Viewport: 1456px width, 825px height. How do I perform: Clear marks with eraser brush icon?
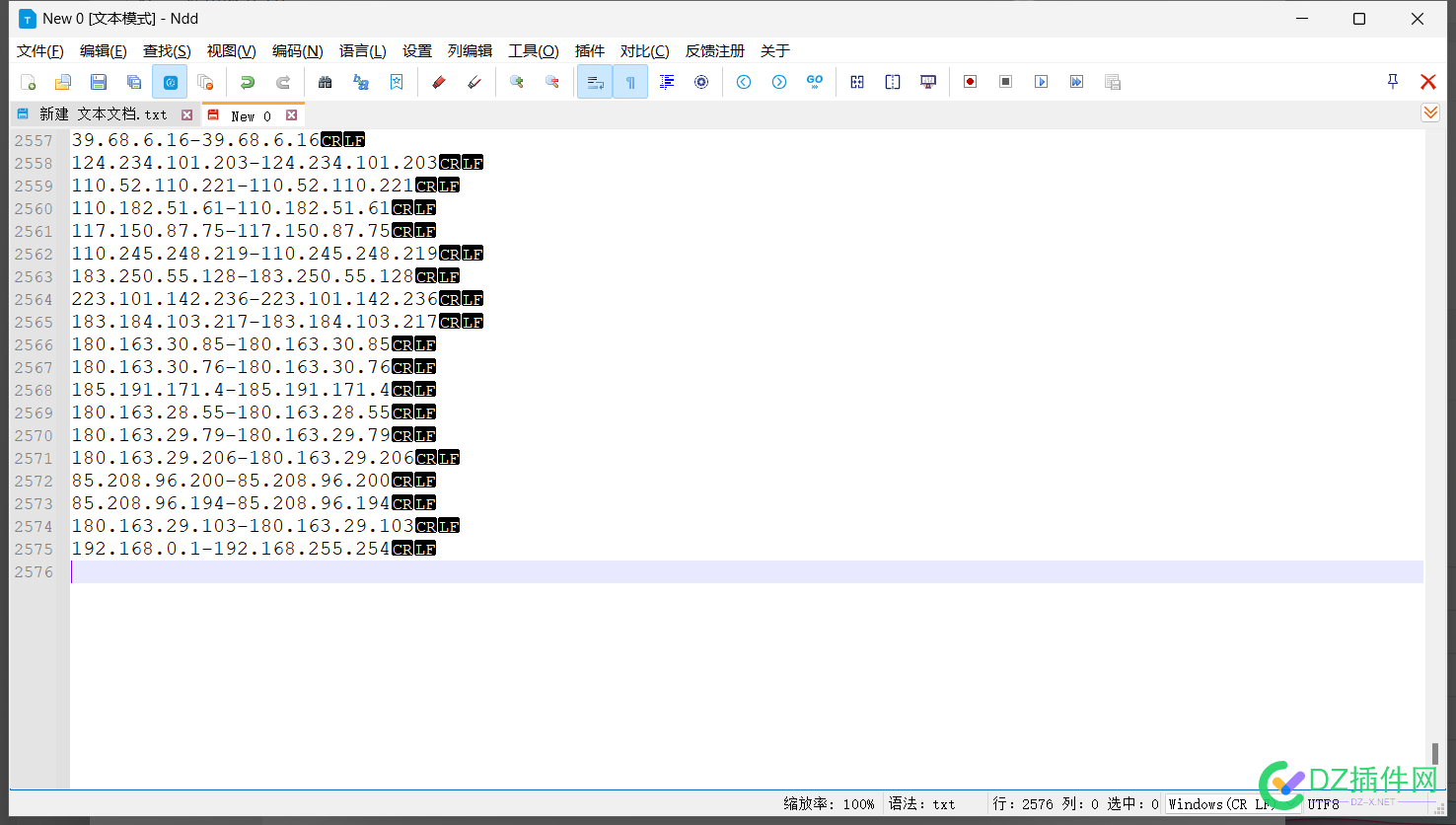point(474,82)
